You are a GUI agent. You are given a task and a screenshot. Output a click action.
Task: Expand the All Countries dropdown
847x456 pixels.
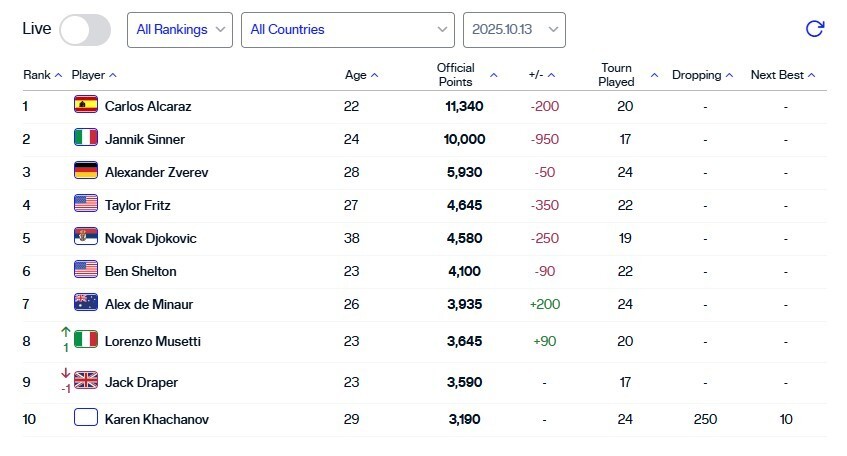pos(348,30)
